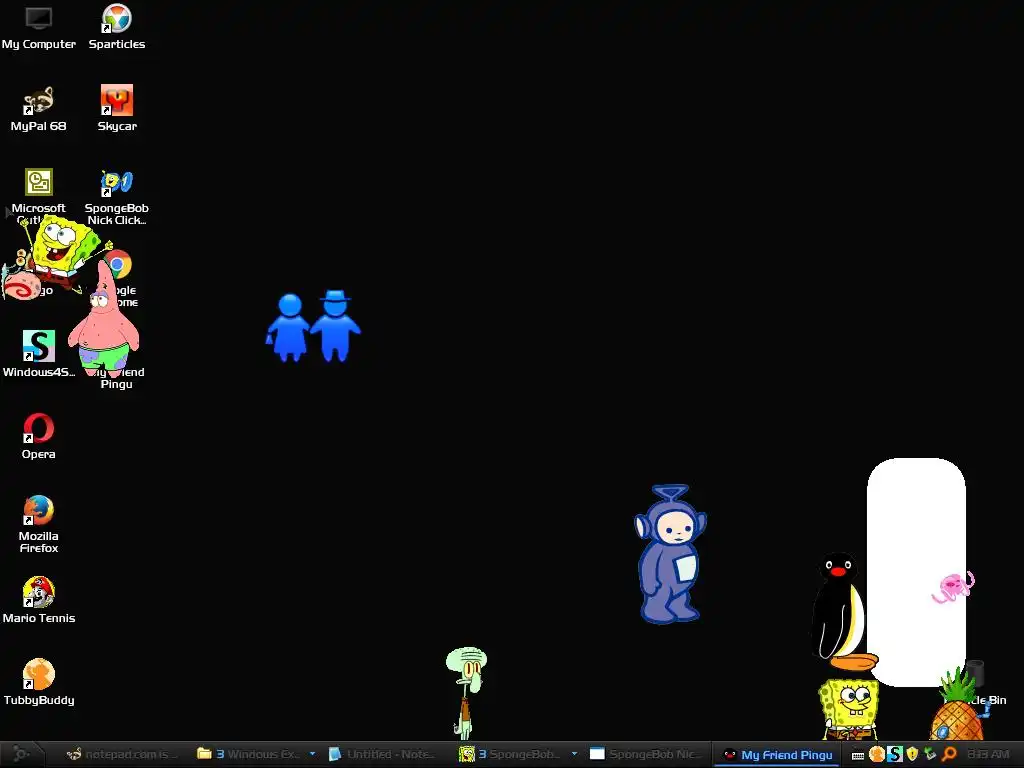Click the taskbar clock

point(987,754)
